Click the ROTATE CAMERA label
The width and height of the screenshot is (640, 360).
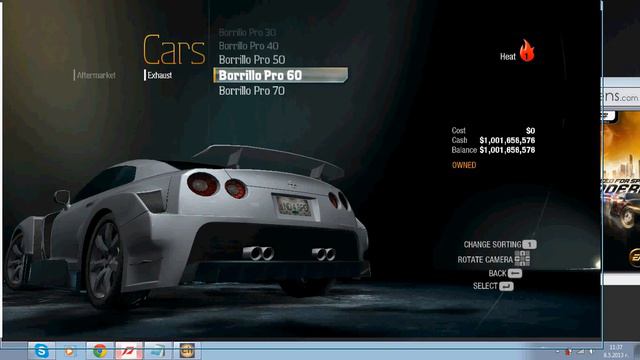pos(485,260)
